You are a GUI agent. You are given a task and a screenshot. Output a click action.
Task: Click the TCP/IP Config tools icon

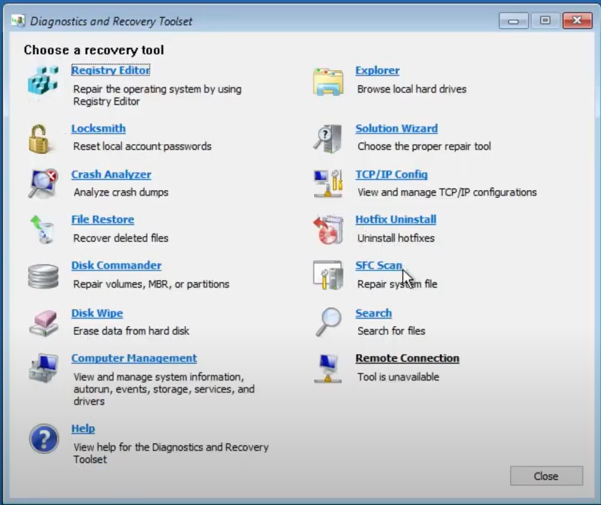pyautogui.click(x=328, y=184)
